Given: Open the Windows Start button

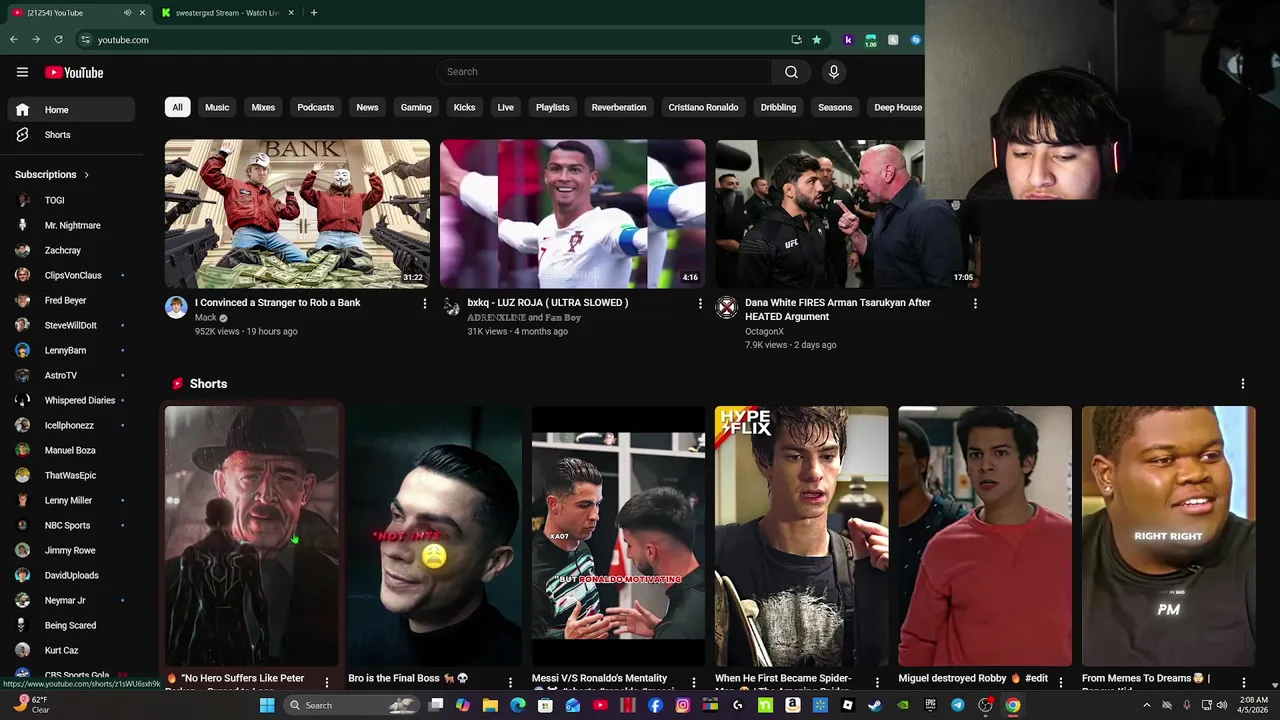Looking at the screenshot, I should pyautogui.click(x=267, y=705).
